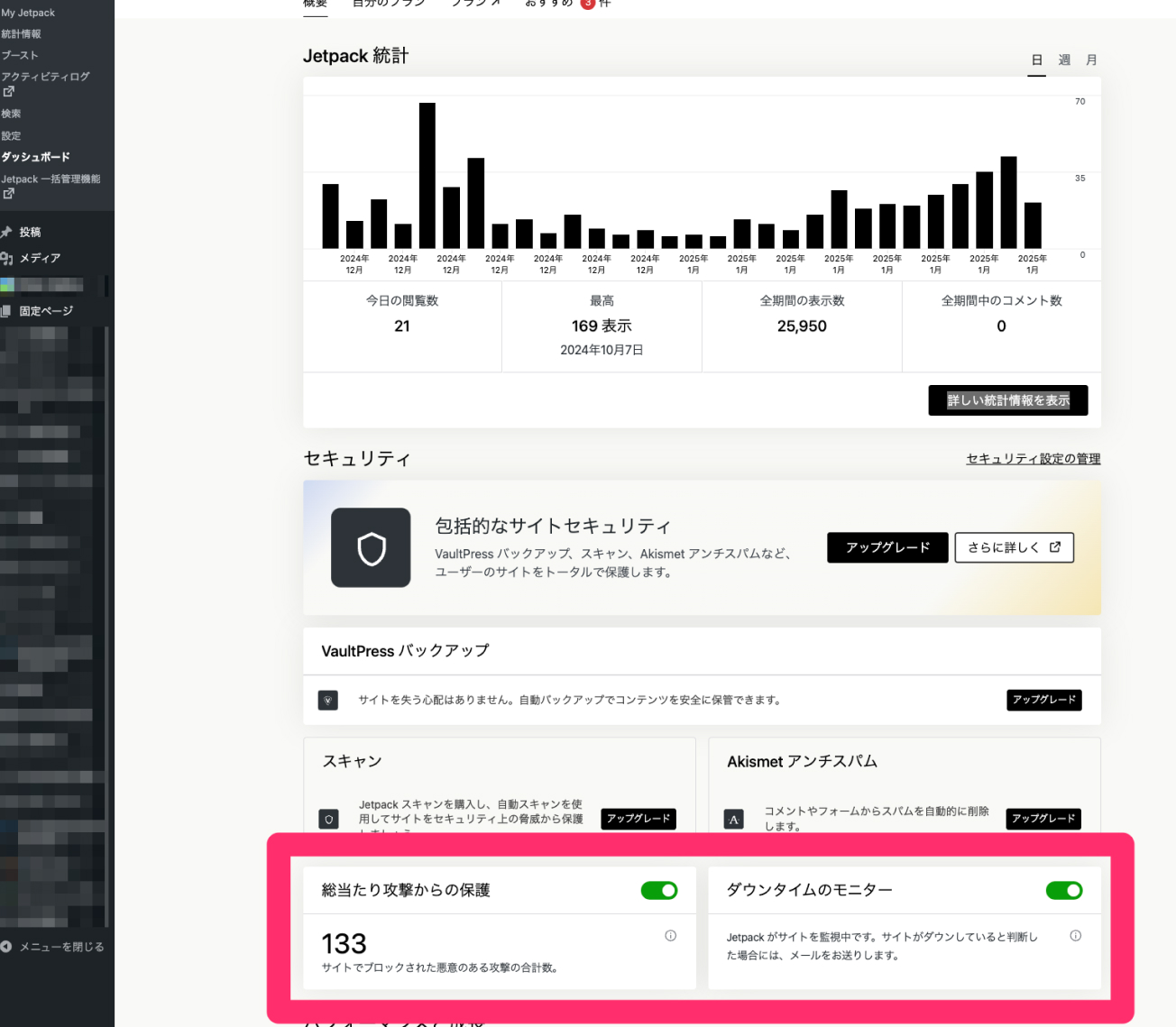This screenshot has height=1027, width=1176.
Task: Click サイトでブロックされた悪意のある攻撃の合計数 text
Action: tap(440, 967)
